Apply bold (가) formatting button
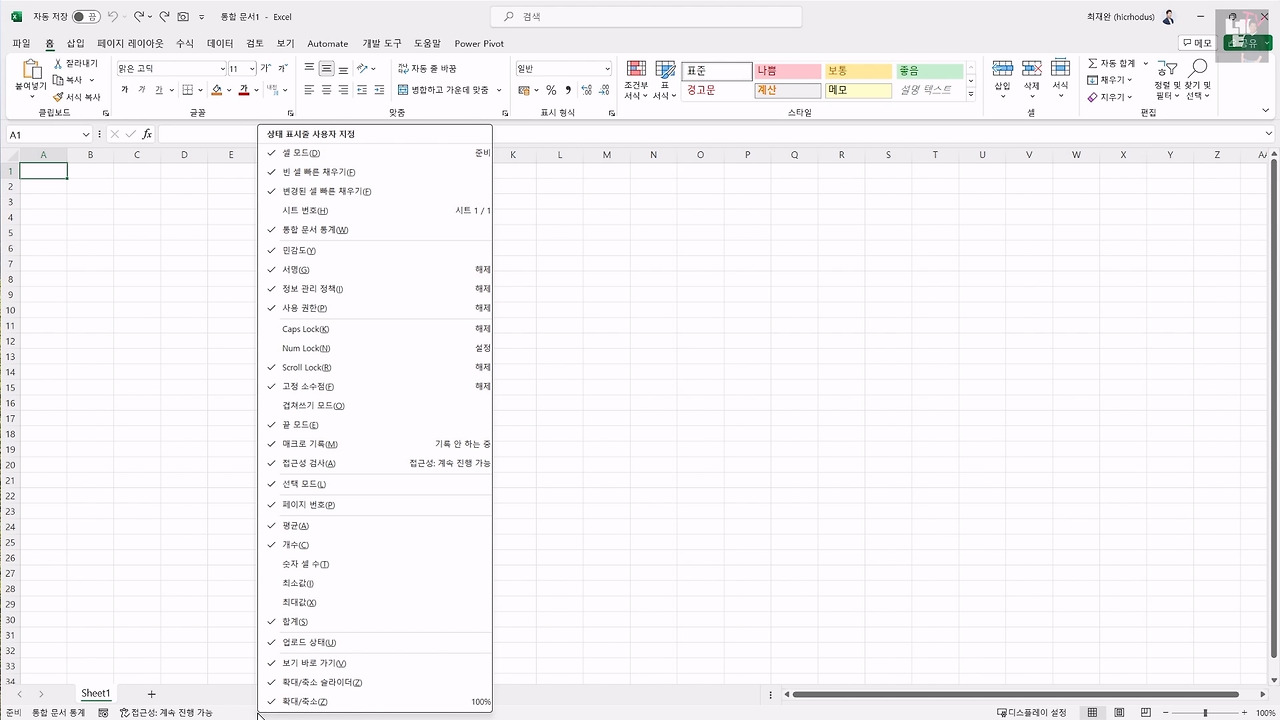The image size is (1280, 720). coord(125,90)
